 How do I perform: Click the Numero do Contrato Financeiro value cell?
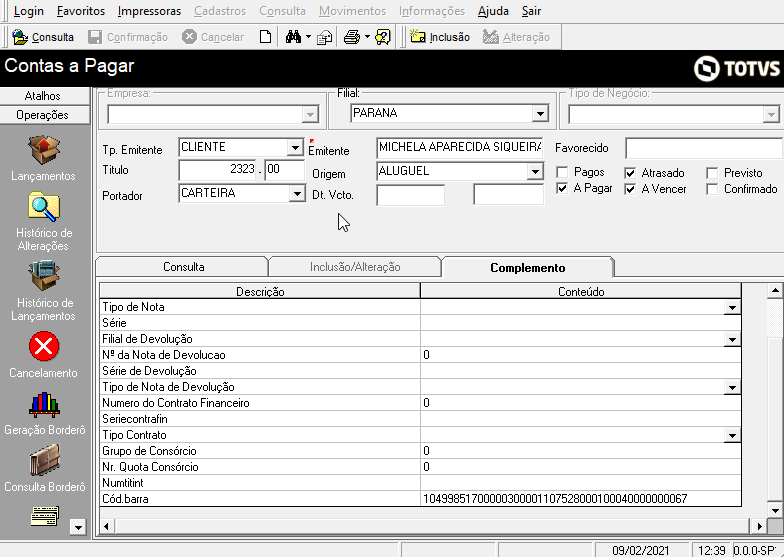click(580, 403)
